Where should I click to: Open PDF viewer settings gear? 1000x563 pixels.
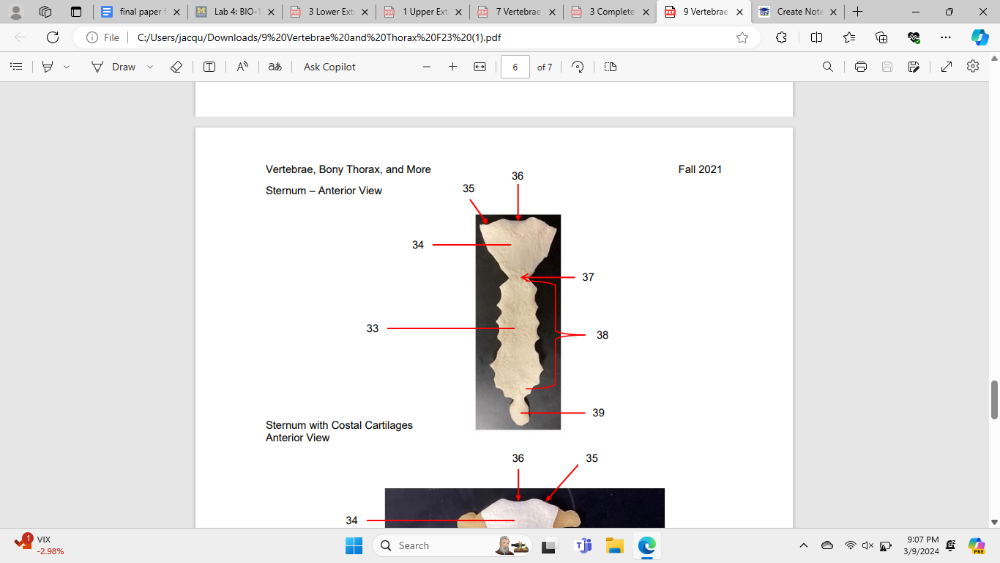[x=973, y=67]
